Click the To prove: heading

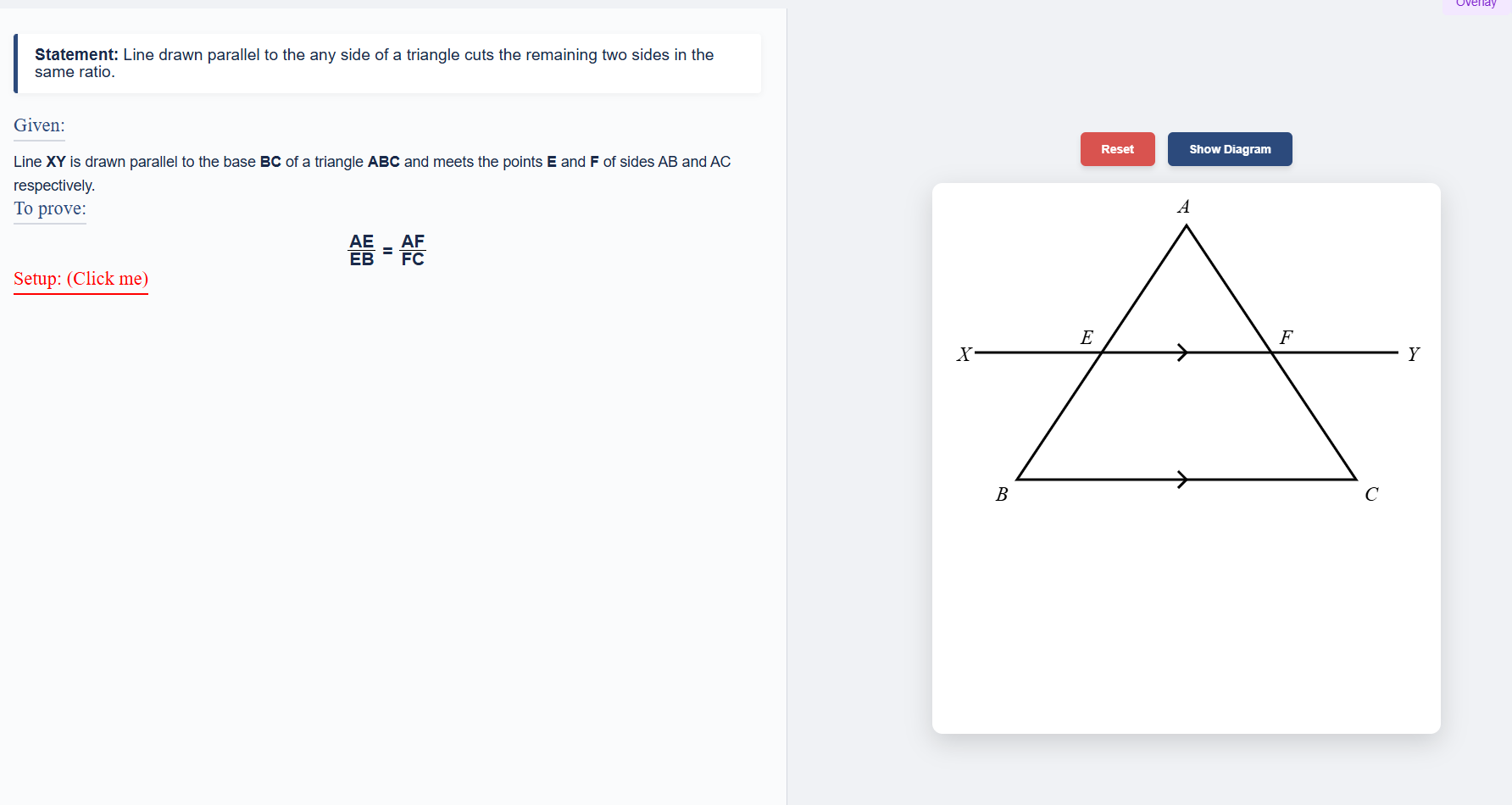pyautogui.click(x=49, y=209)
